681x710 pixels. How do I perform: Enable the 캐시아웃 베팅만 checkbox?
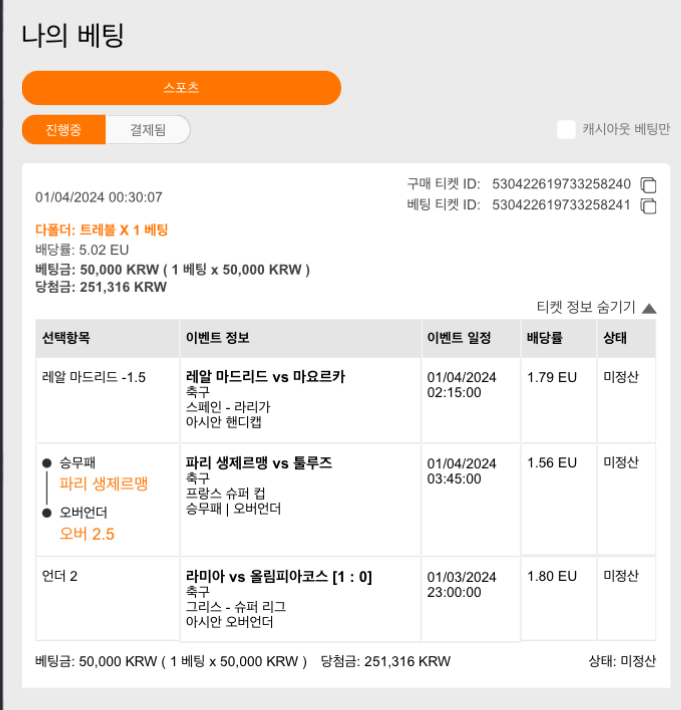coord(566,130)
